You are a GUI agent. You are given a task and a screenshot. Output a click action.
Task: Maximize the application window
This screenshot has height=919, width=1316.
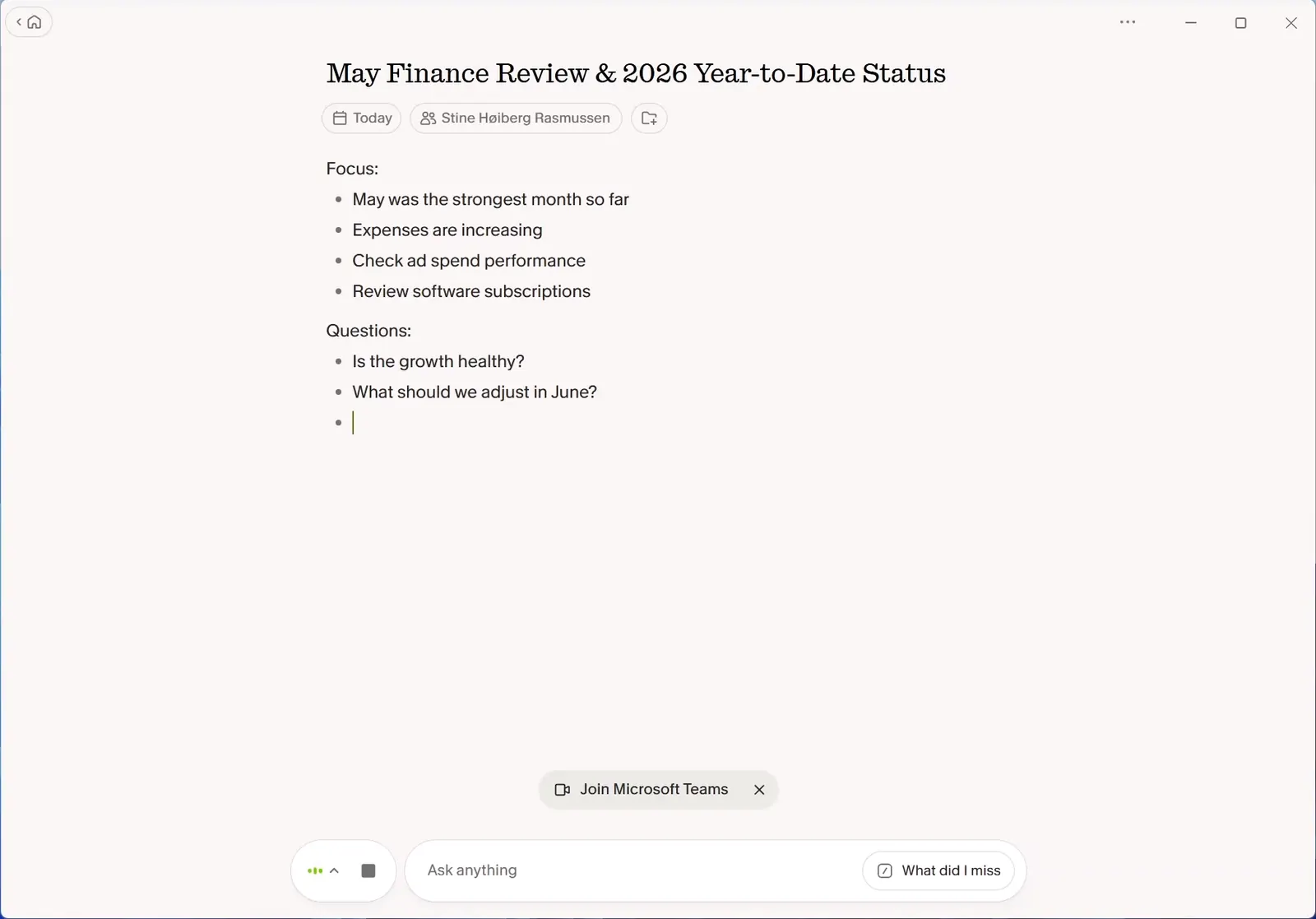pos(1241,22)
